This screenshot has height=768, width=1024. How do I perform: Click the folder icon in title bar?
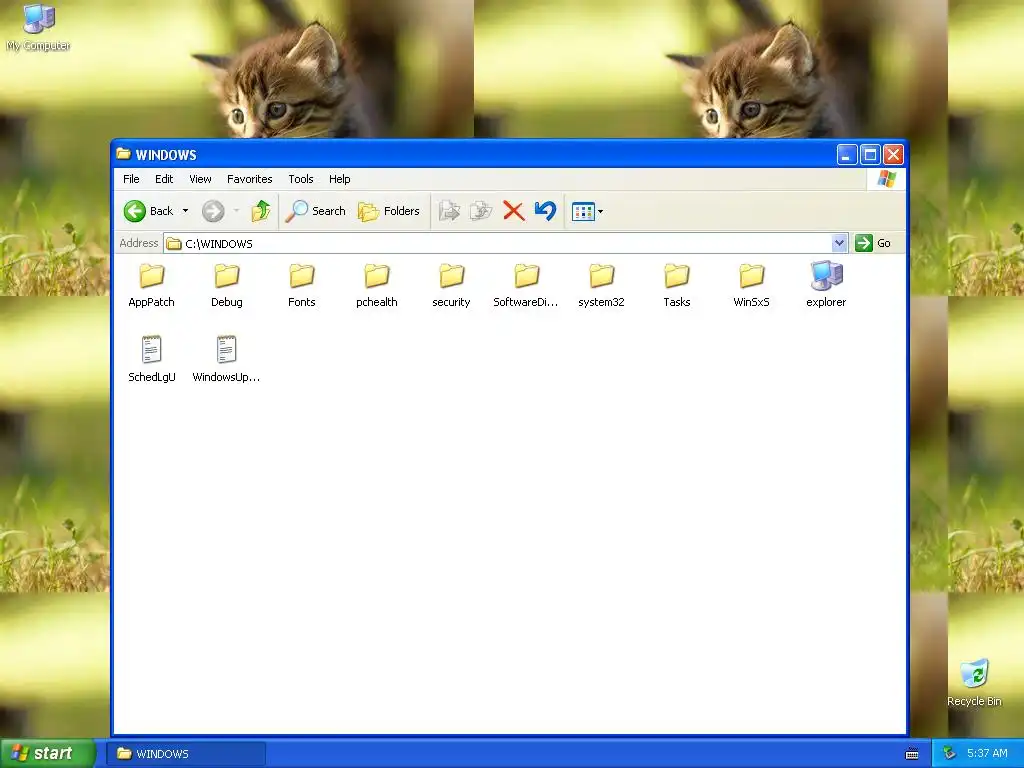point(123,154)
